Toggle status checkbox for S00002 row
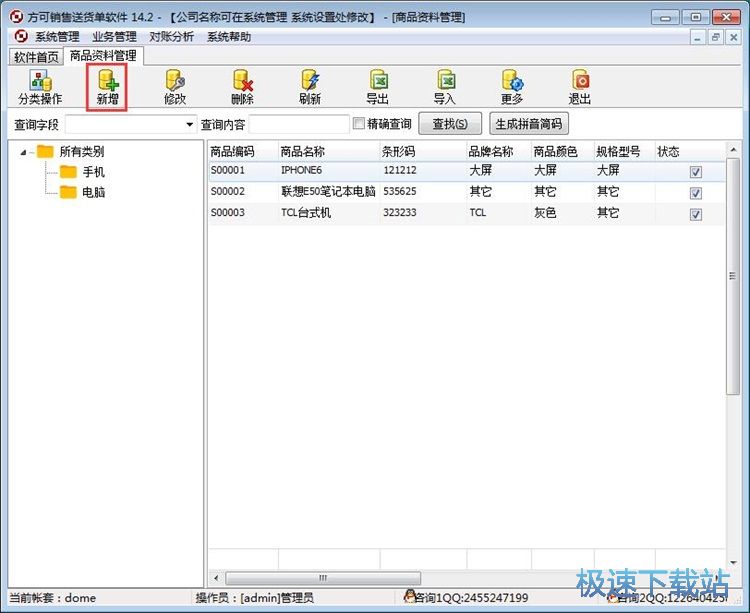 click(x=696, y=193)
